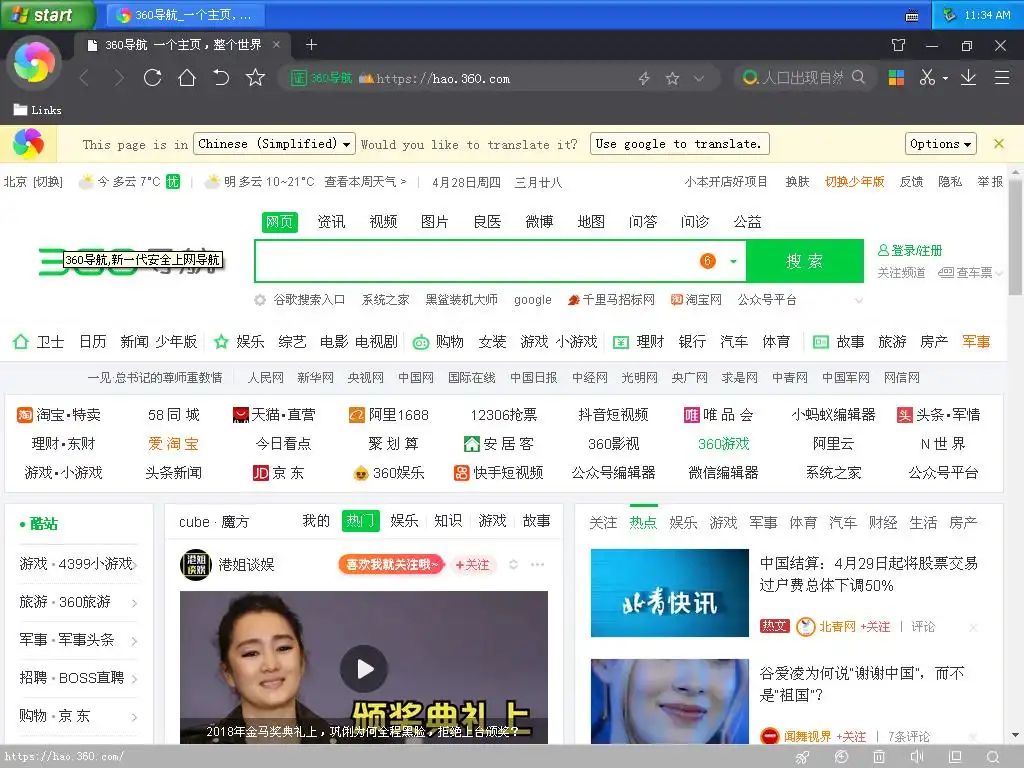Click the gear icon beside 谷歌搜索入口
This screenshot has height=768, width=1024.
[260, 300]
